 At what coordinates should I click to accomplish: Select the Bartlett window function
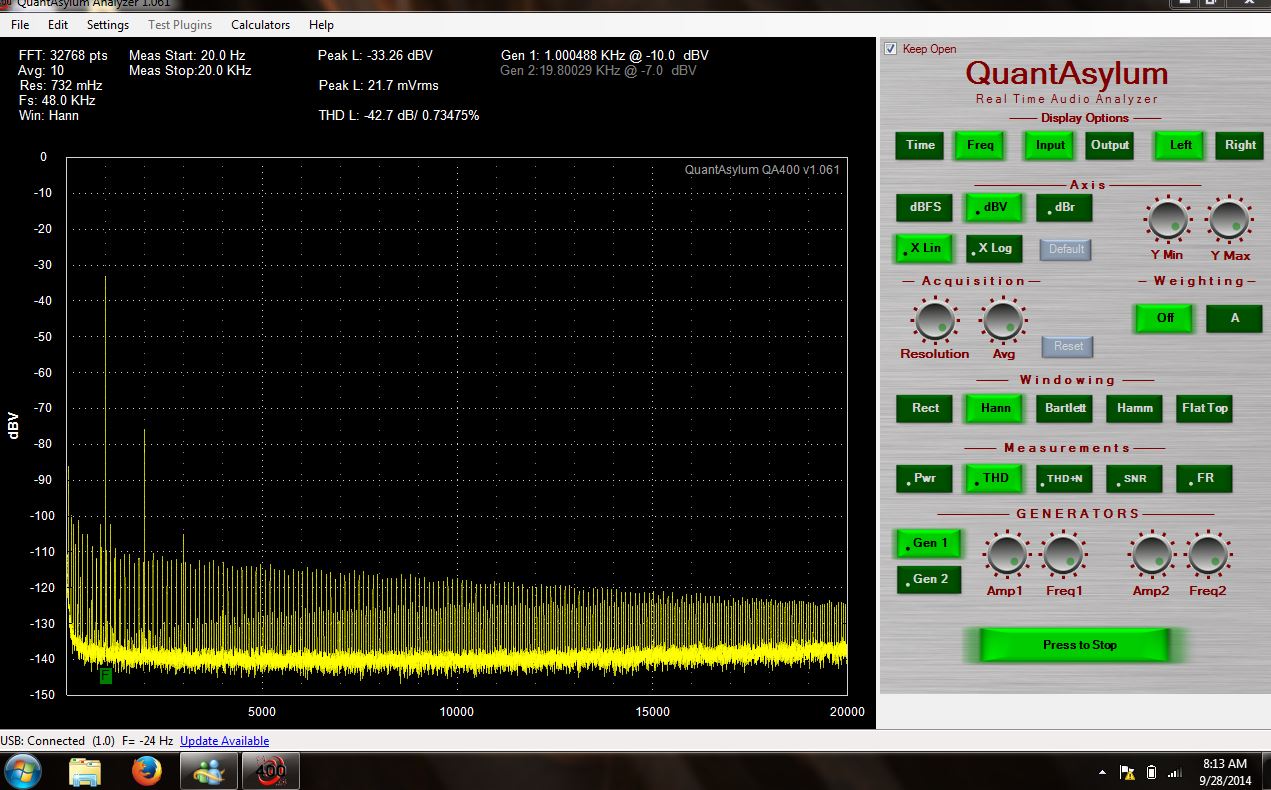tap(1065, 408)
